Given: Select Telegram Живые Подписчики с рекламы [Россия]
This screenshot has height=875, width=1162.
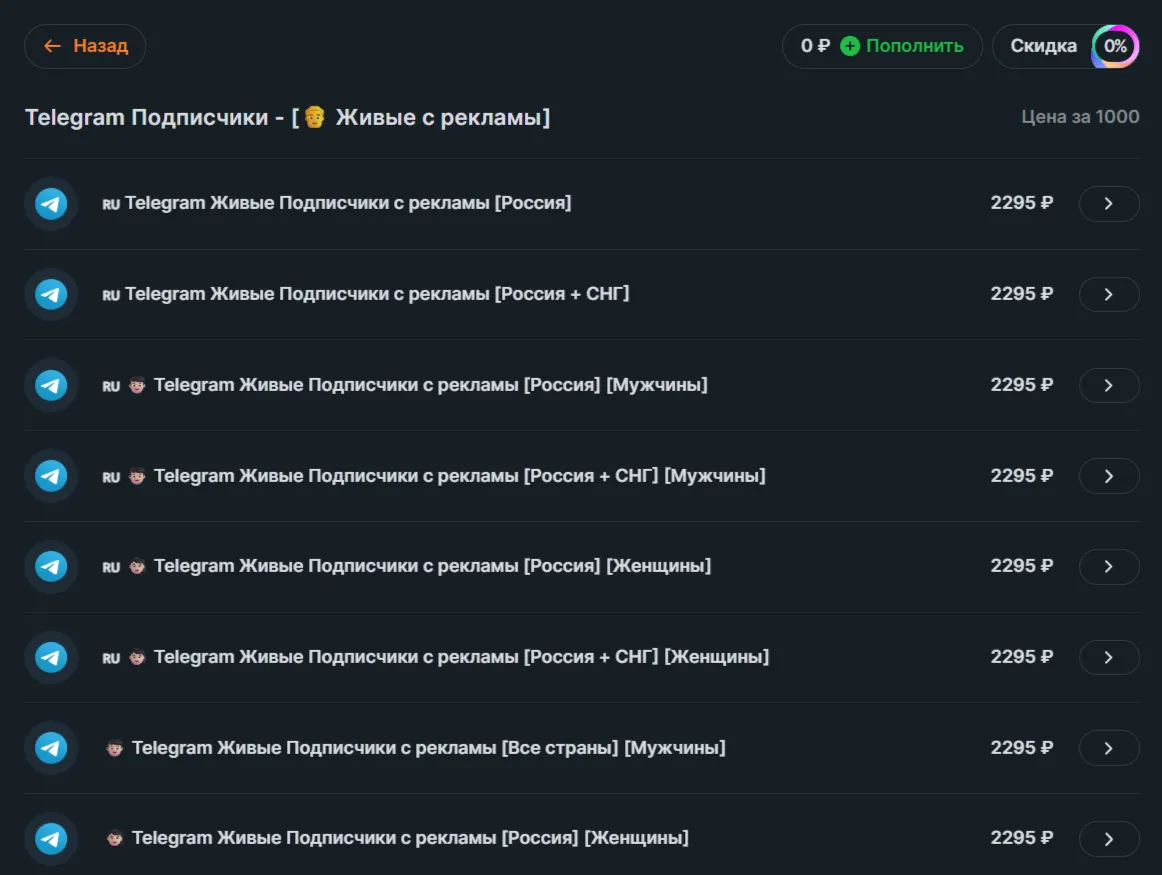Looking at the screenshot, I should pos(348,203).
